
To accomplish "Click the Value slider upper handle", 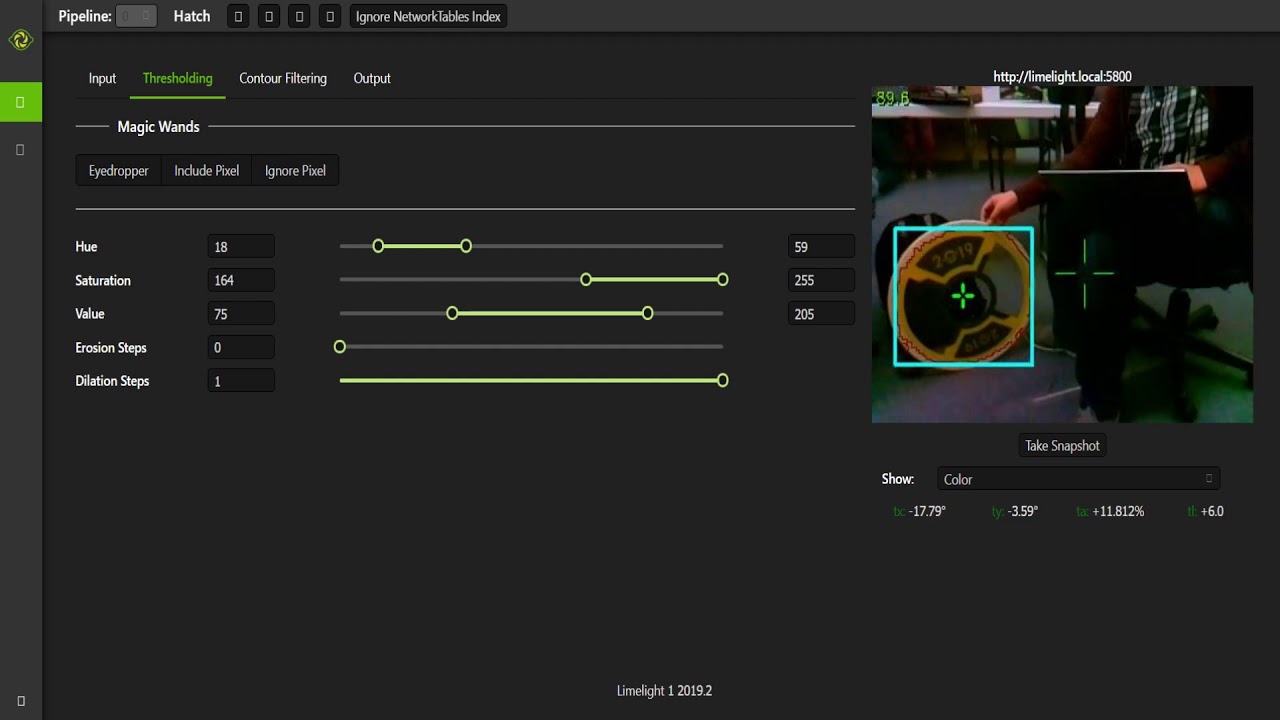I will point(648,314).
